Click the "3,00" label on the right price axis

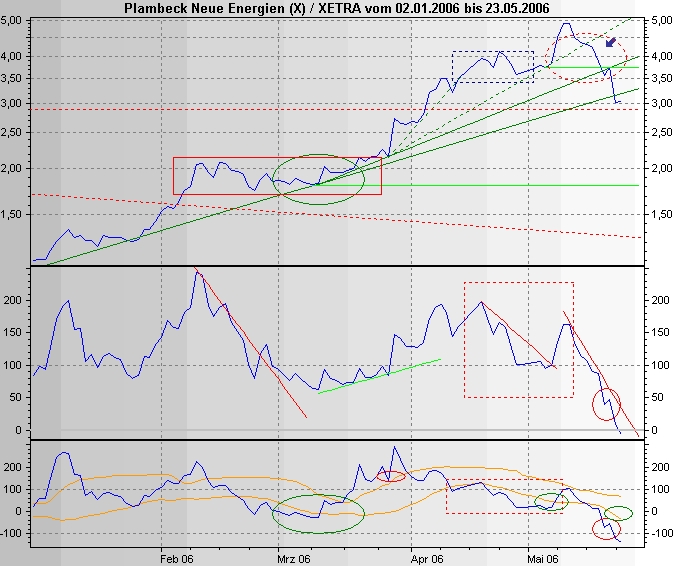click(x=662, y=103)
